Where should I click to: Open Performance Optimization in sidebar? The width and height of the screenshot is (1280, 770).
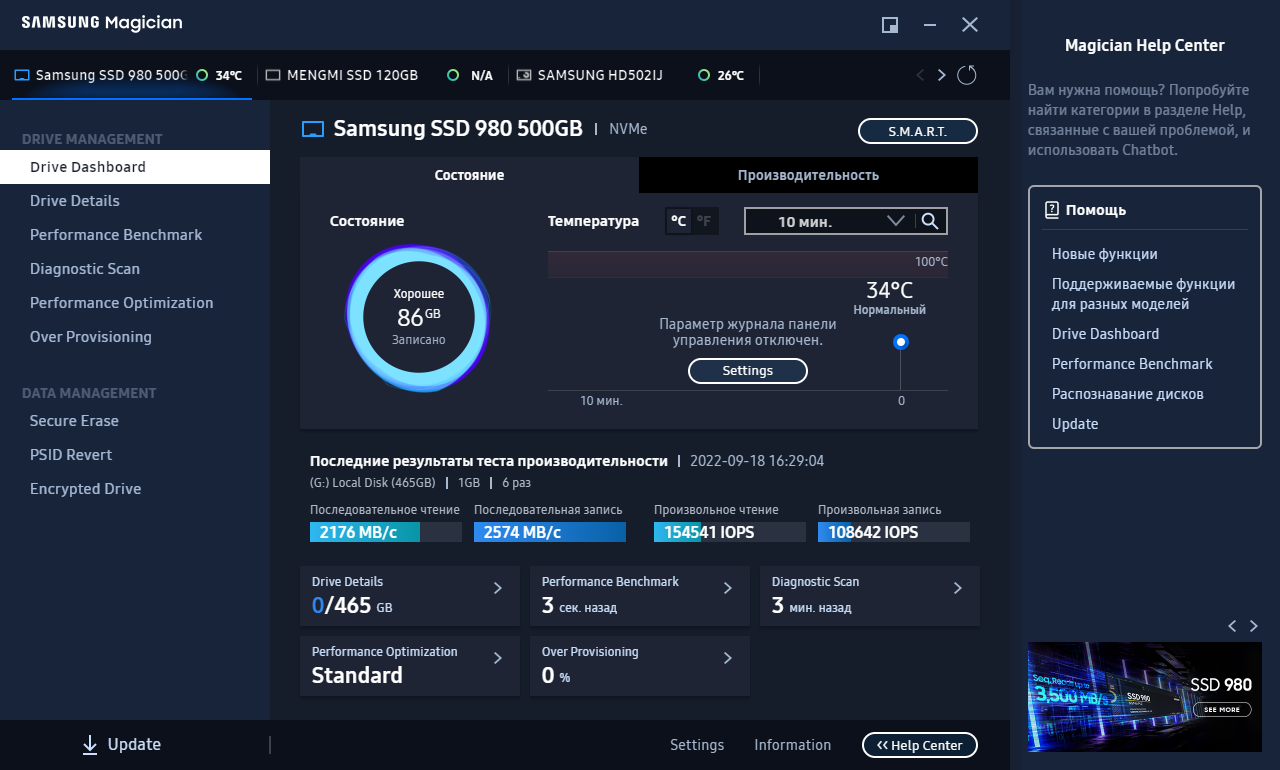coord(135,303)
